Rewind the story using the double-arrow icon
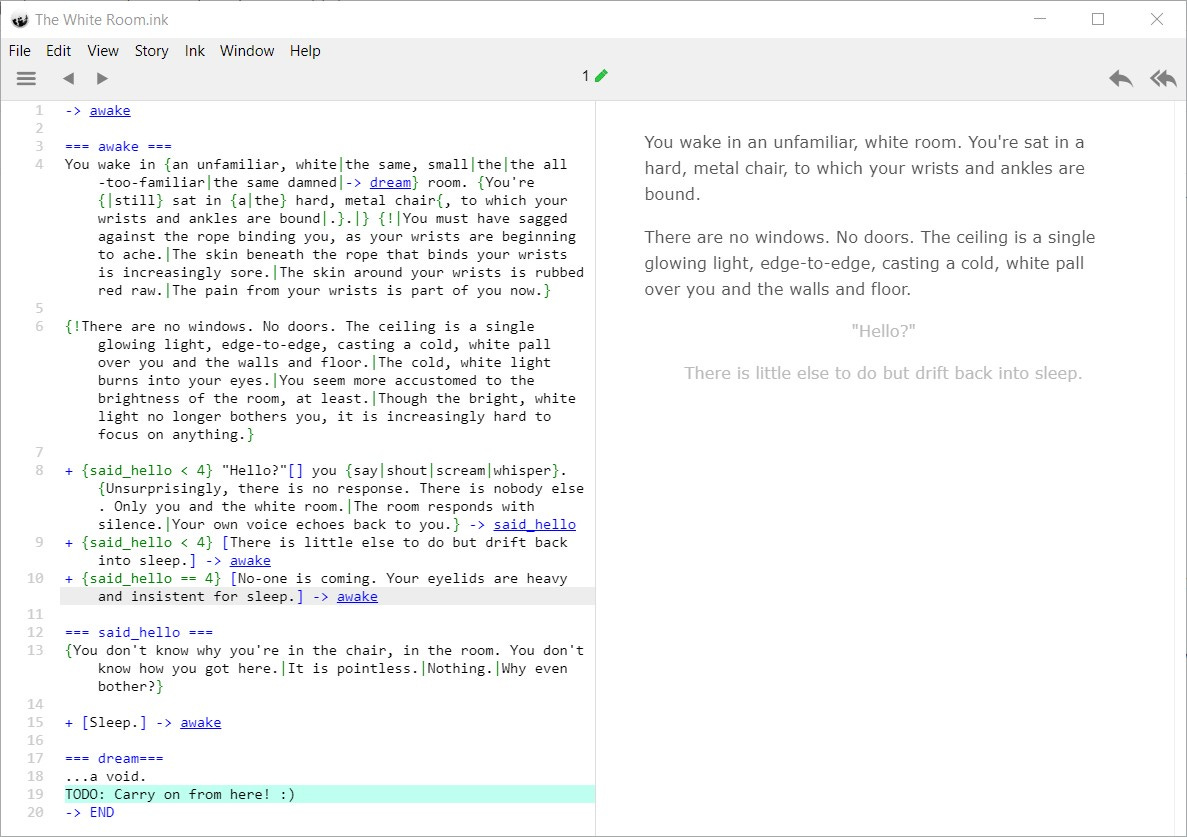This screenshot has height=837, width=1187. pos(1163,77)
